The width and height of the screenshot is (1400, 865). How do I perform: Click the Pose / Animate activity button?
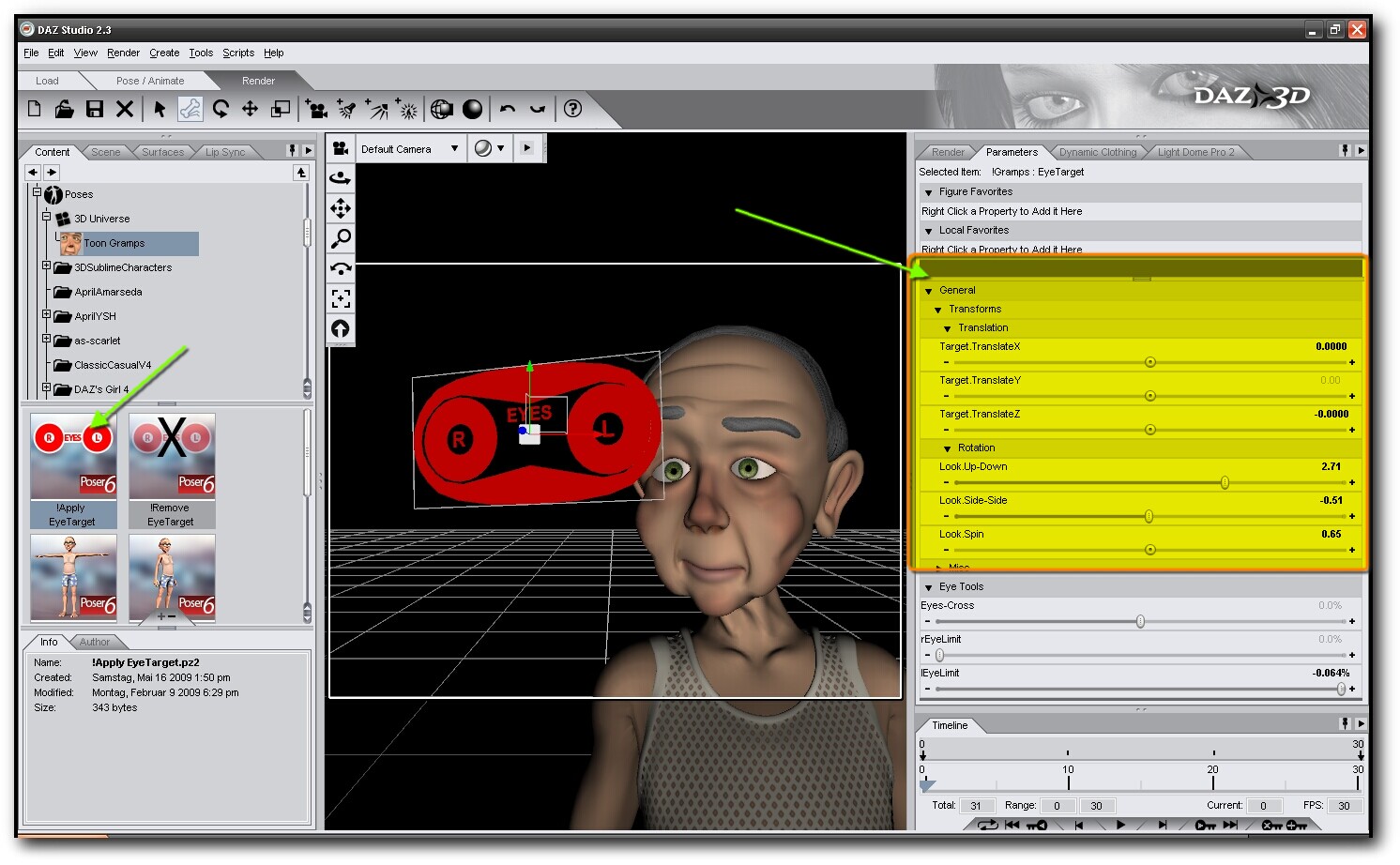pyautogui.click(x=150, y=81)
